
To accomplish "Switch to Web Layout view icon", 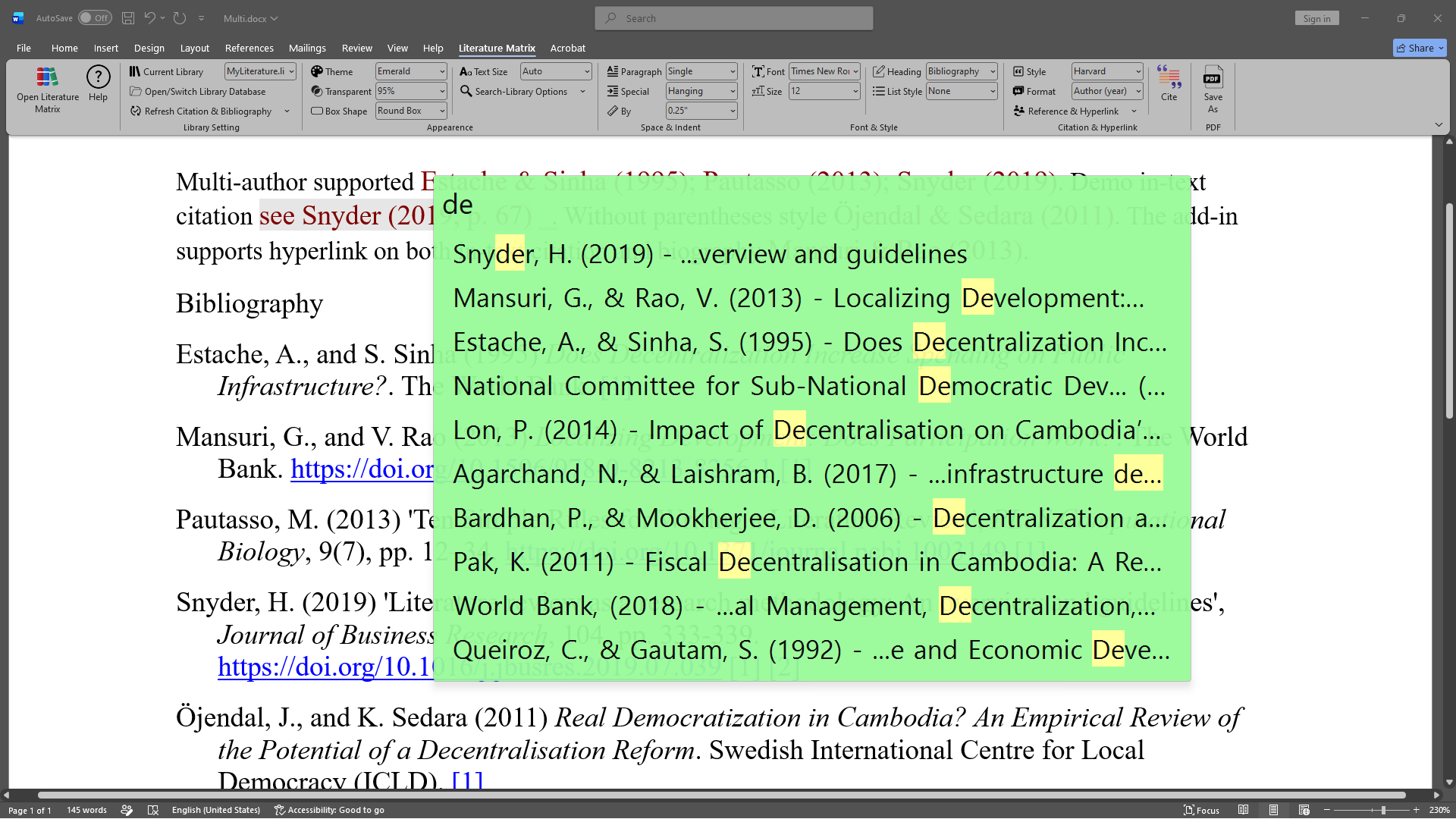I will (1304, 810).
